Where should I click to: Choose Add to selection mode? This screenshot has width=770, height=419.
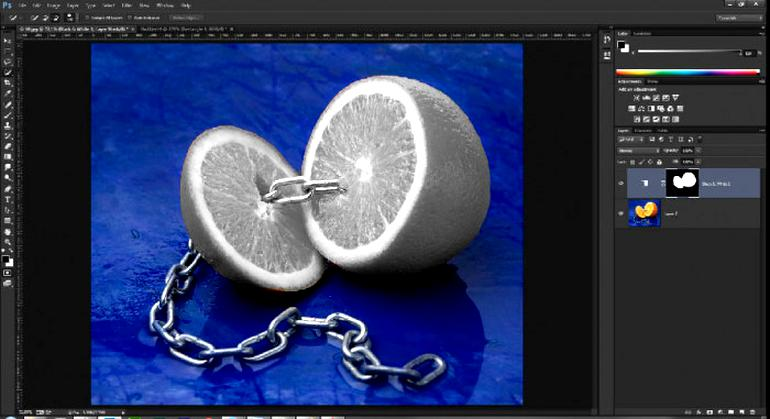45,18
